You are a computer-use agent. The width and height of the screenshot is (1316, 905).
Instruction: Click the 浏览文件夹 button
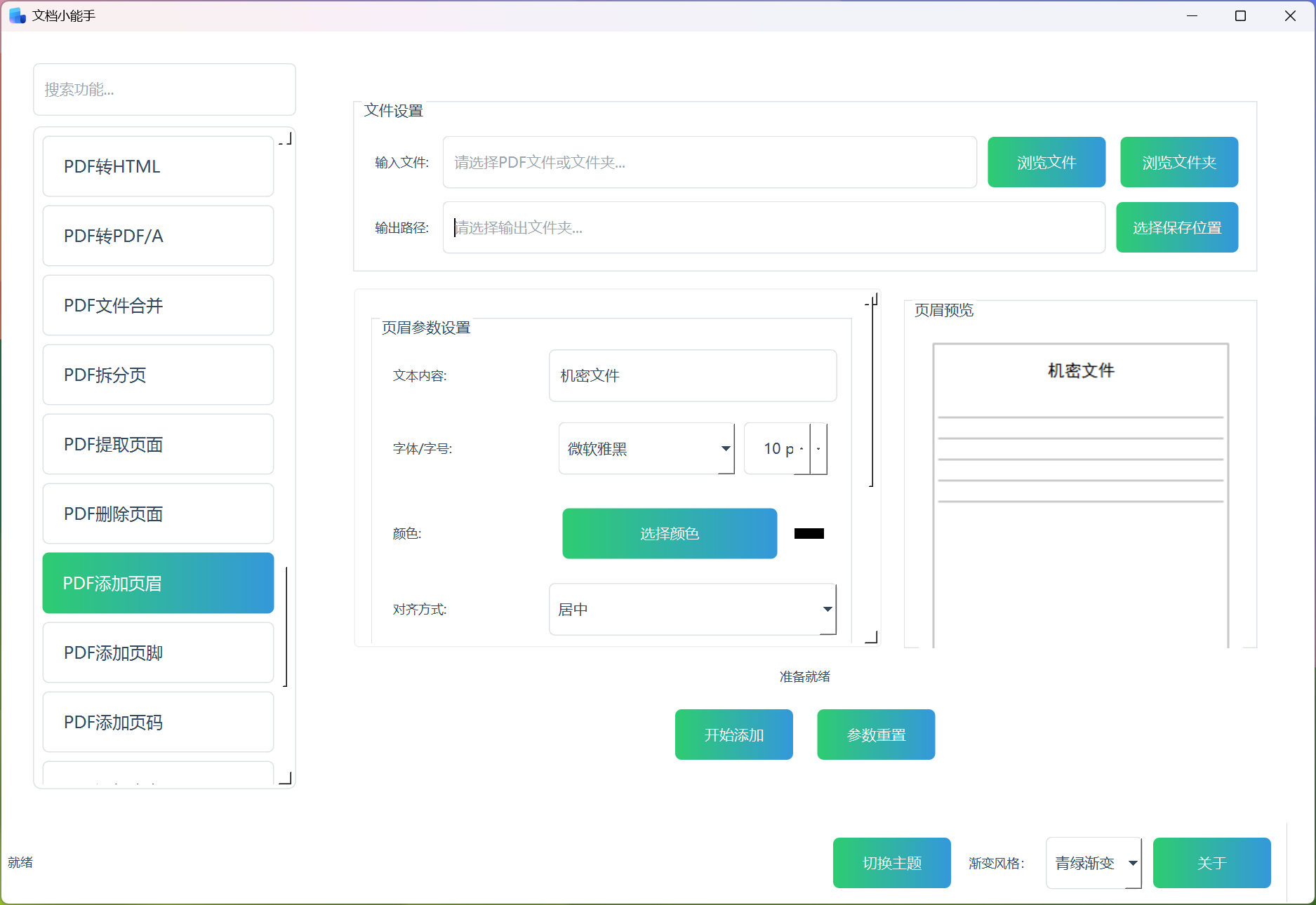click(1178, 162)
